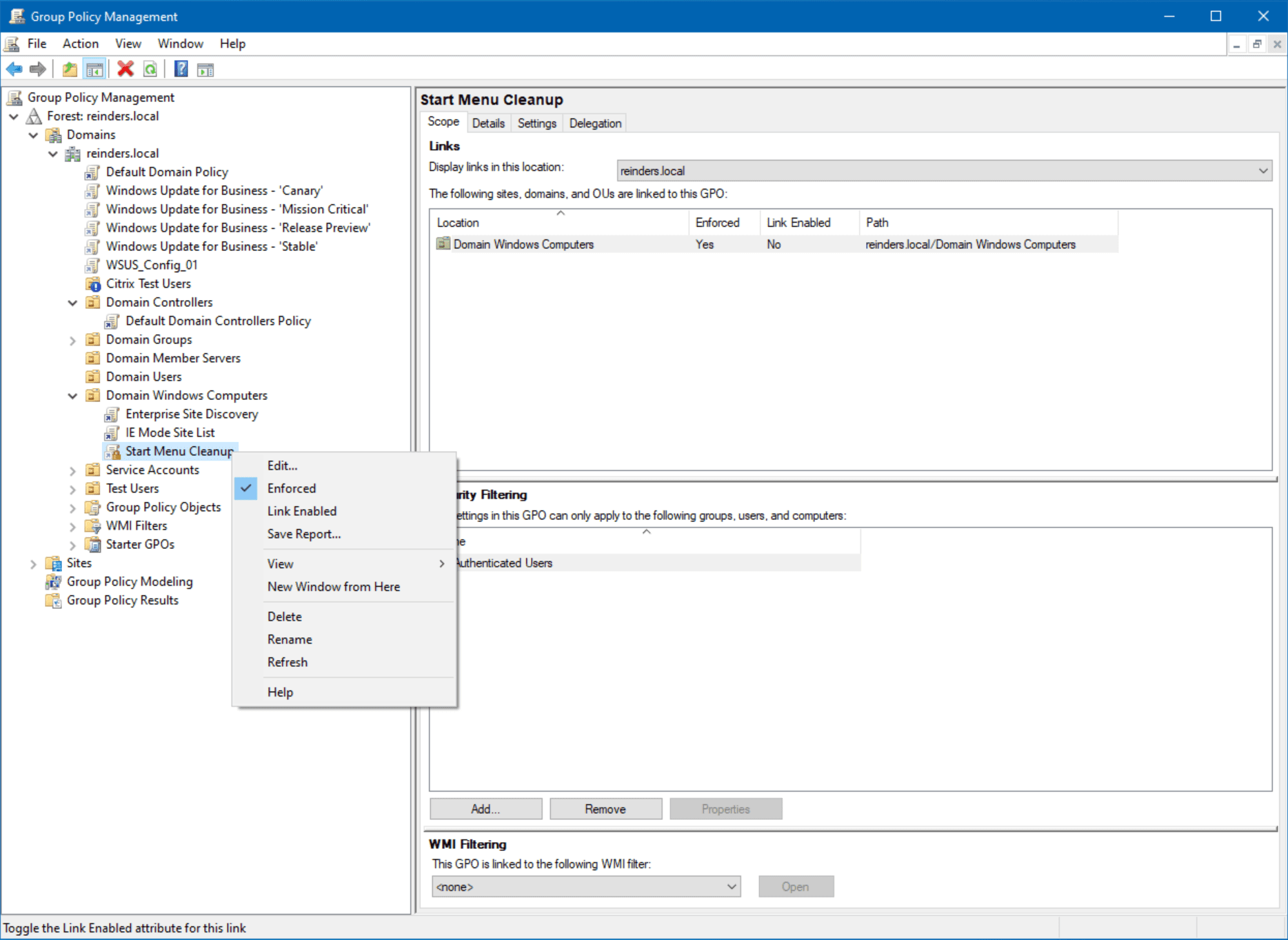Click the Back navigation arrow in the toolbar
Image resolution: width=1288 pixels, height=940 pixels.
14,68
